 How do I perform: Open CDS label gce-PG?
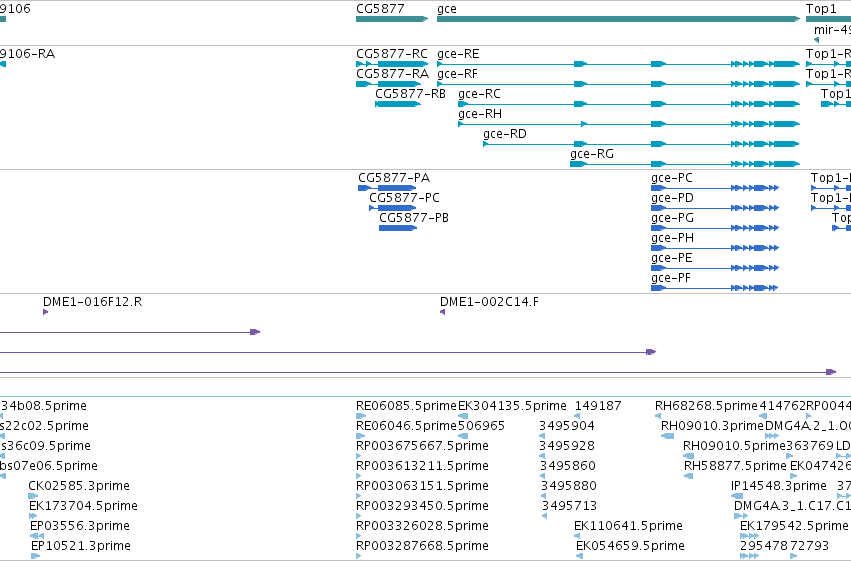[672, 218]
